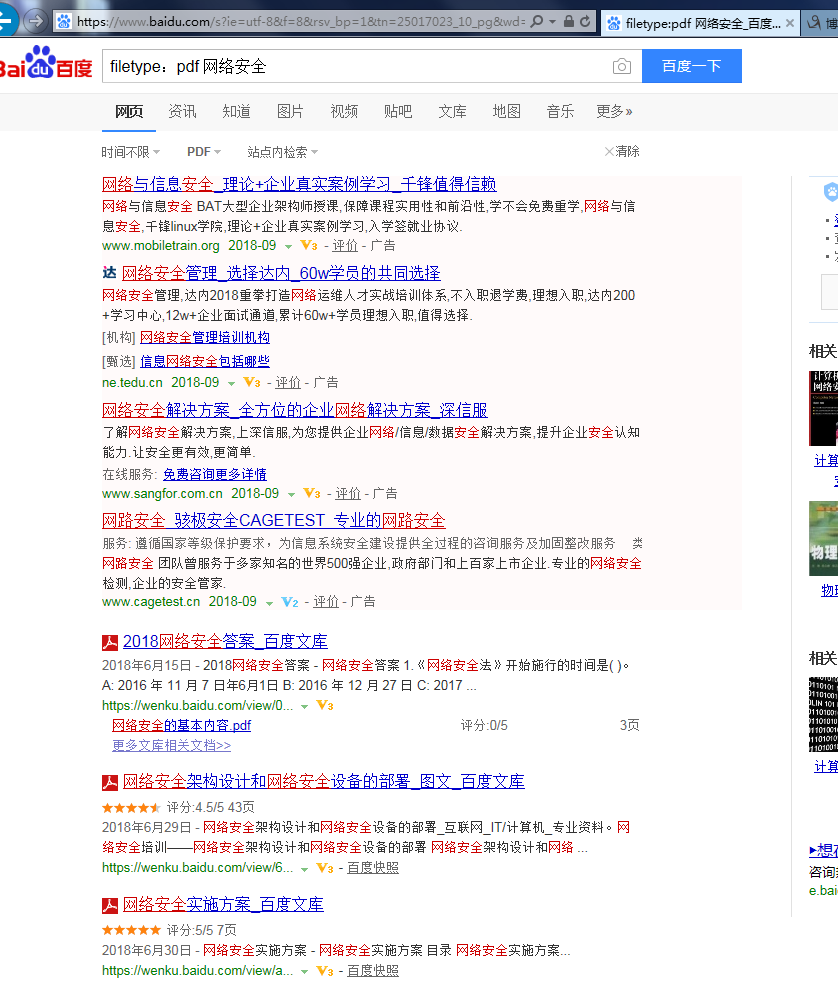This screenshot has height=984, width=838.
Task: Open the address bar dropdown arrow
Action: click(552, 22)
